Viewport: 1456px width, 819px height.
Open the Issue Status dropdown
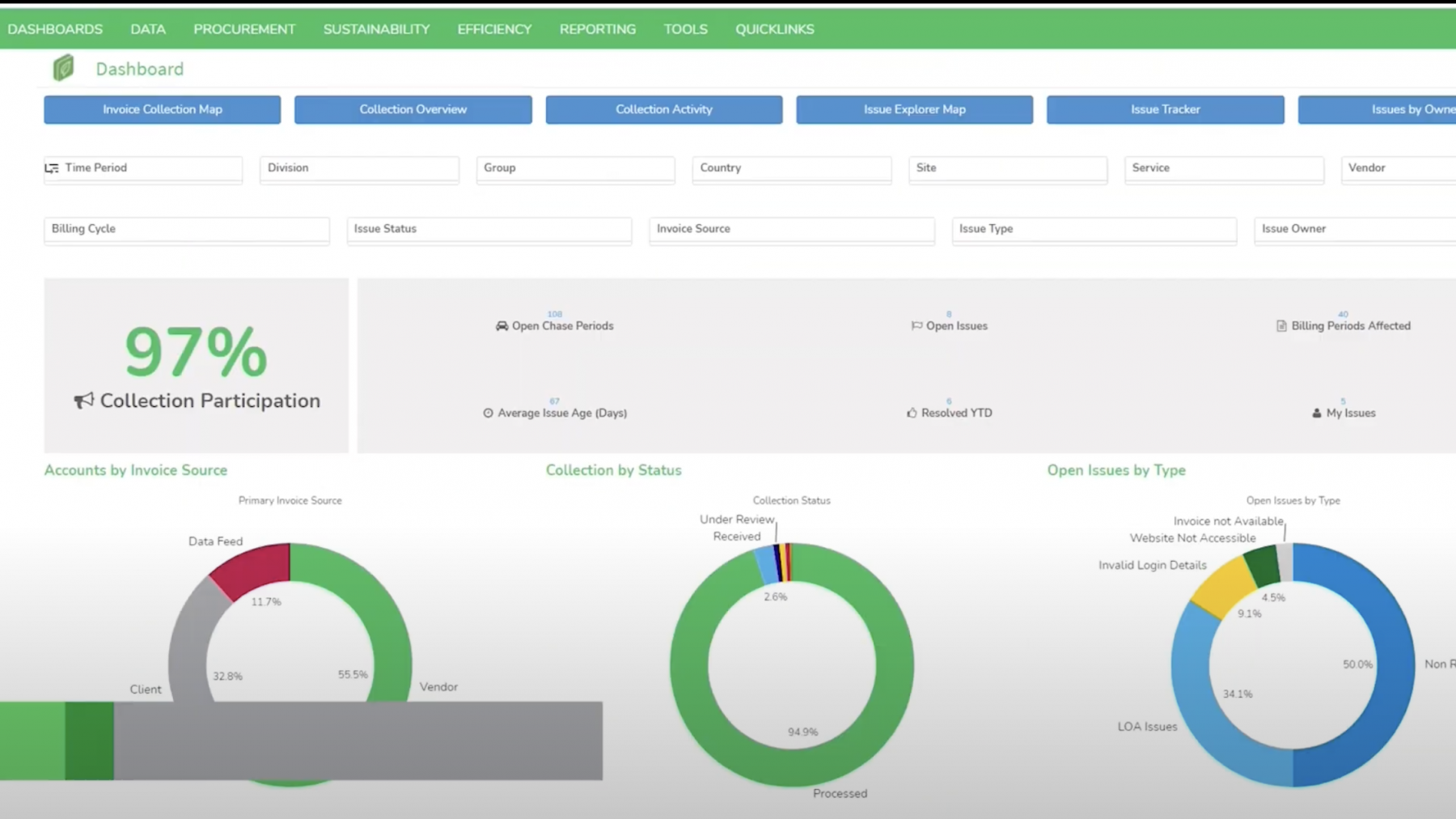pos(489,229)
